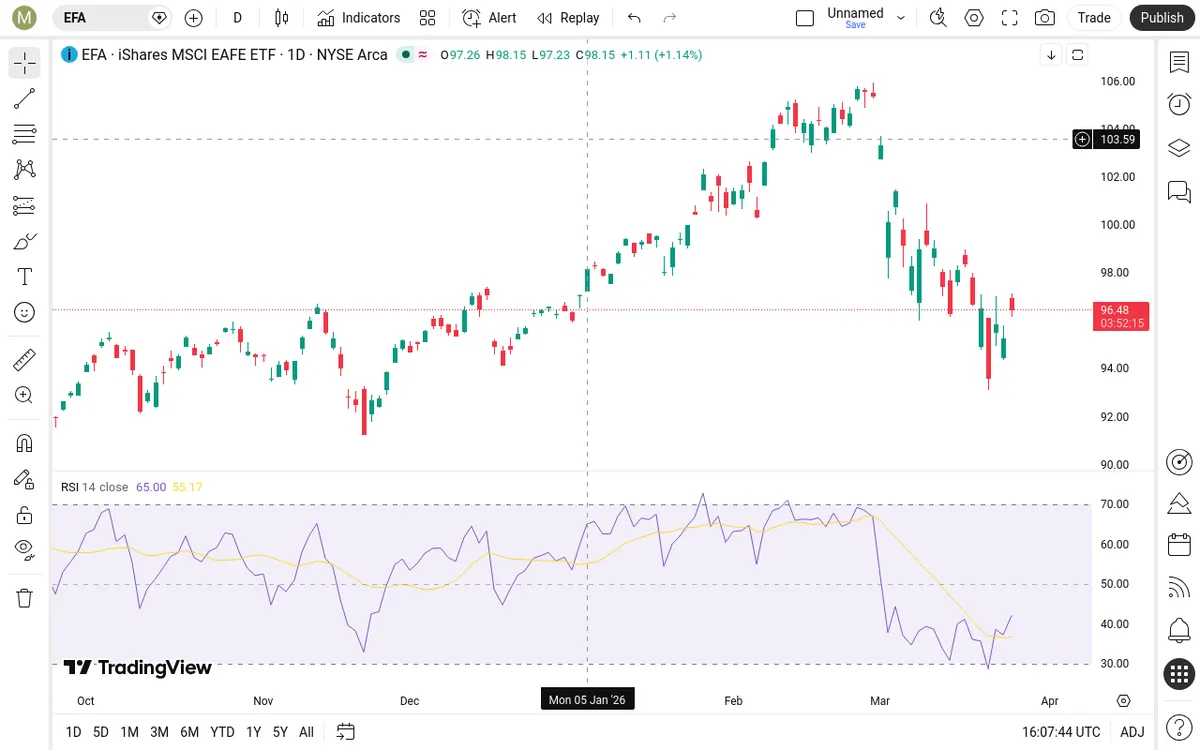Open the notifications bell
The width and height of the screenshot is (1200, 750).
pyautogui.click(x=1179, y=631)
